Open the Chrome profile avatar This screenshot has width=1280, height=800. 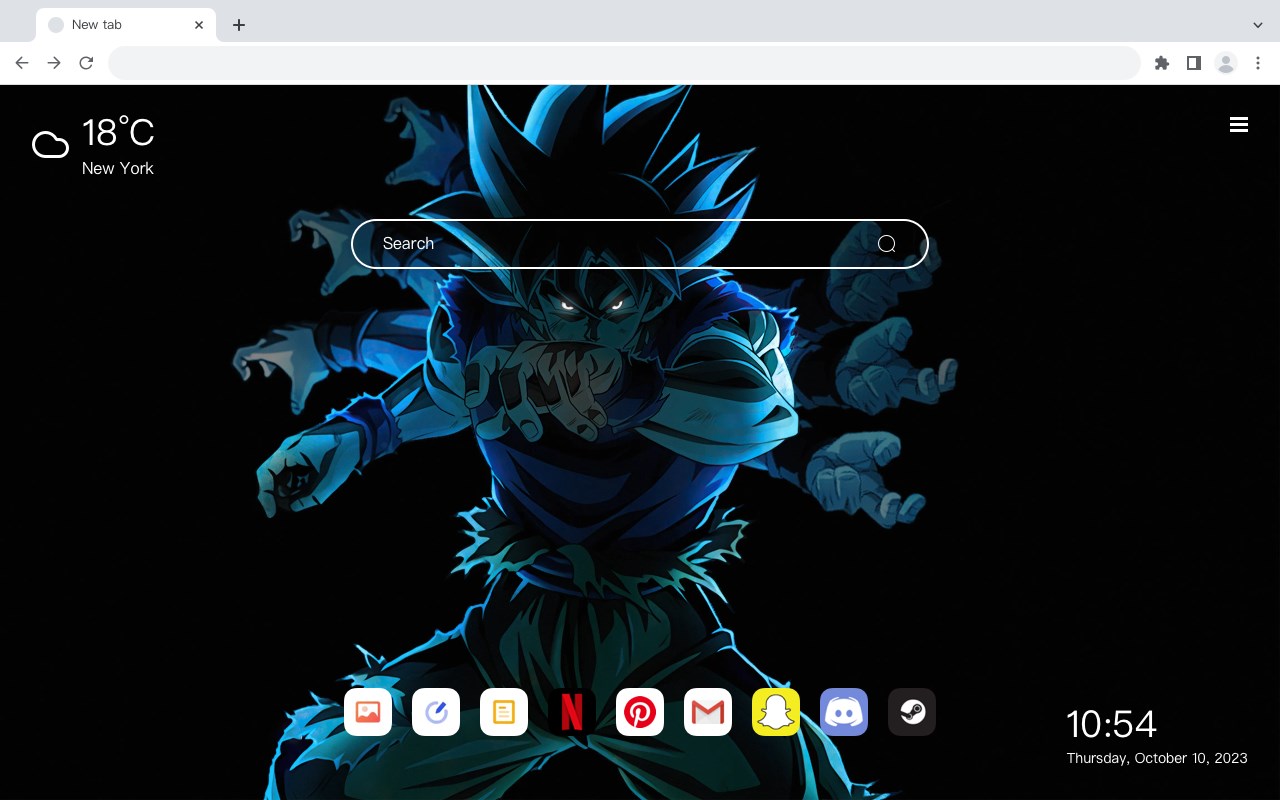tap(1226, 63)
